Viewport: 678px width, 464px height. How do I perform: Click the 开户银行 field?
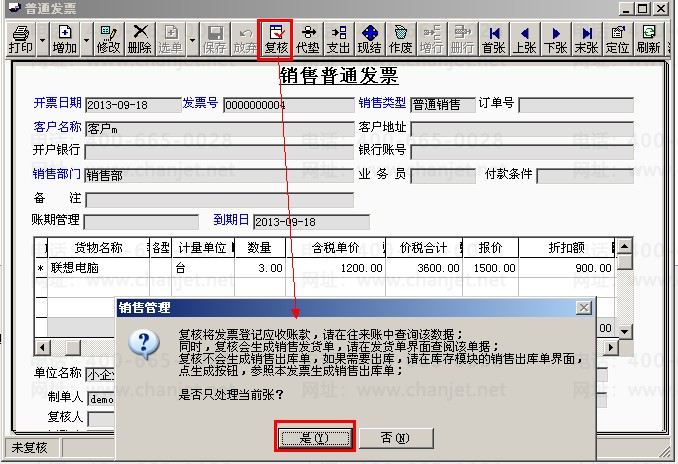click(x=219, y=152)
